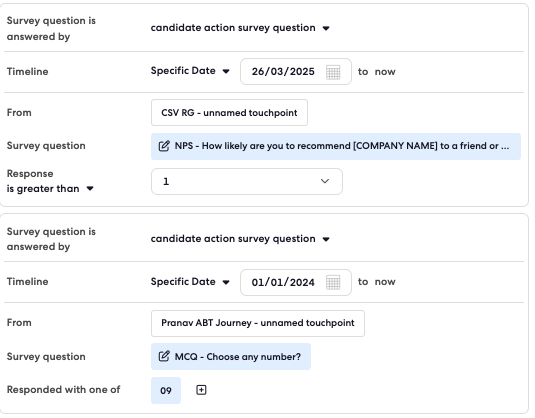Select the Pranav ABT Journey touchpoint field
Image resolution: width=535 pixels, height=418 pixels.
(258, 323)
